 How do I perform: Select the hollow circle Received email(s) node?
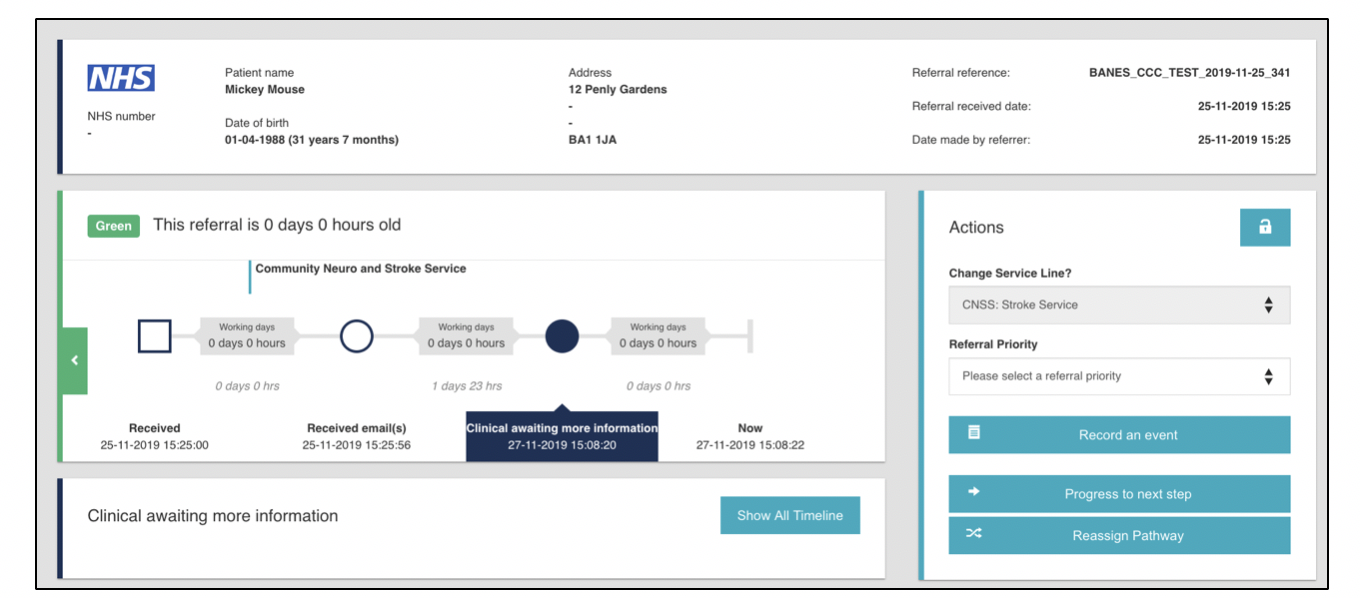357,337
